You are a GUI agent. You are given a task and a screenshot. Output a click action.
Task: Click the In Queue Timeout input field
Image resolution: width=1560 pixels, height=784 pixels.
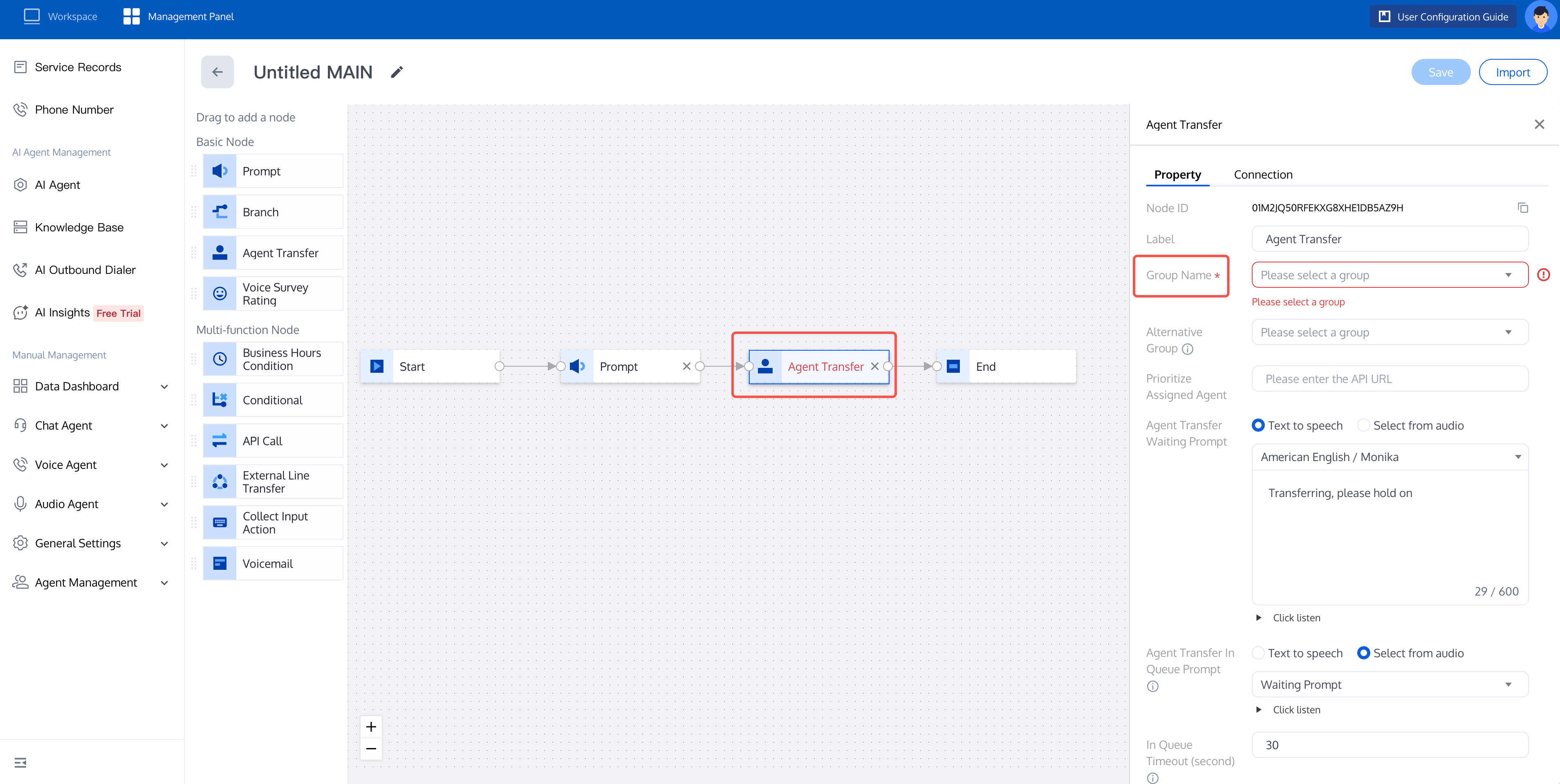pyautogui.click(x=1390, y=745)
